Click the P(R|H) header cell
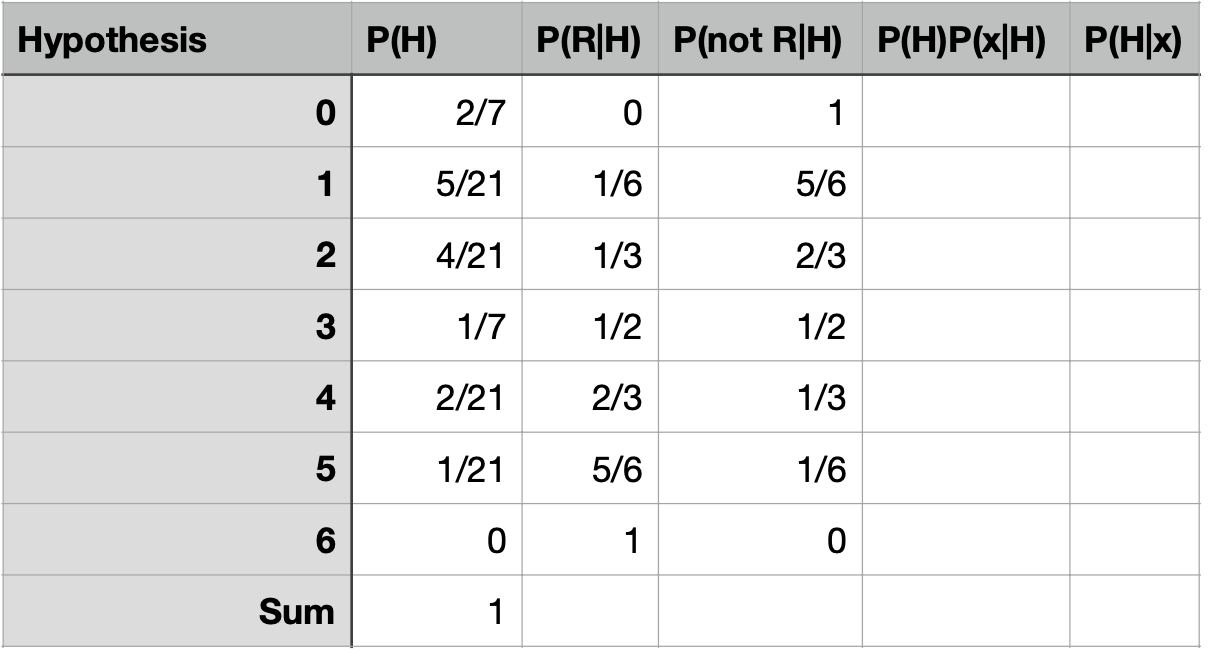This screenshot has height=654, width=1208. click(x=589, y=40)
